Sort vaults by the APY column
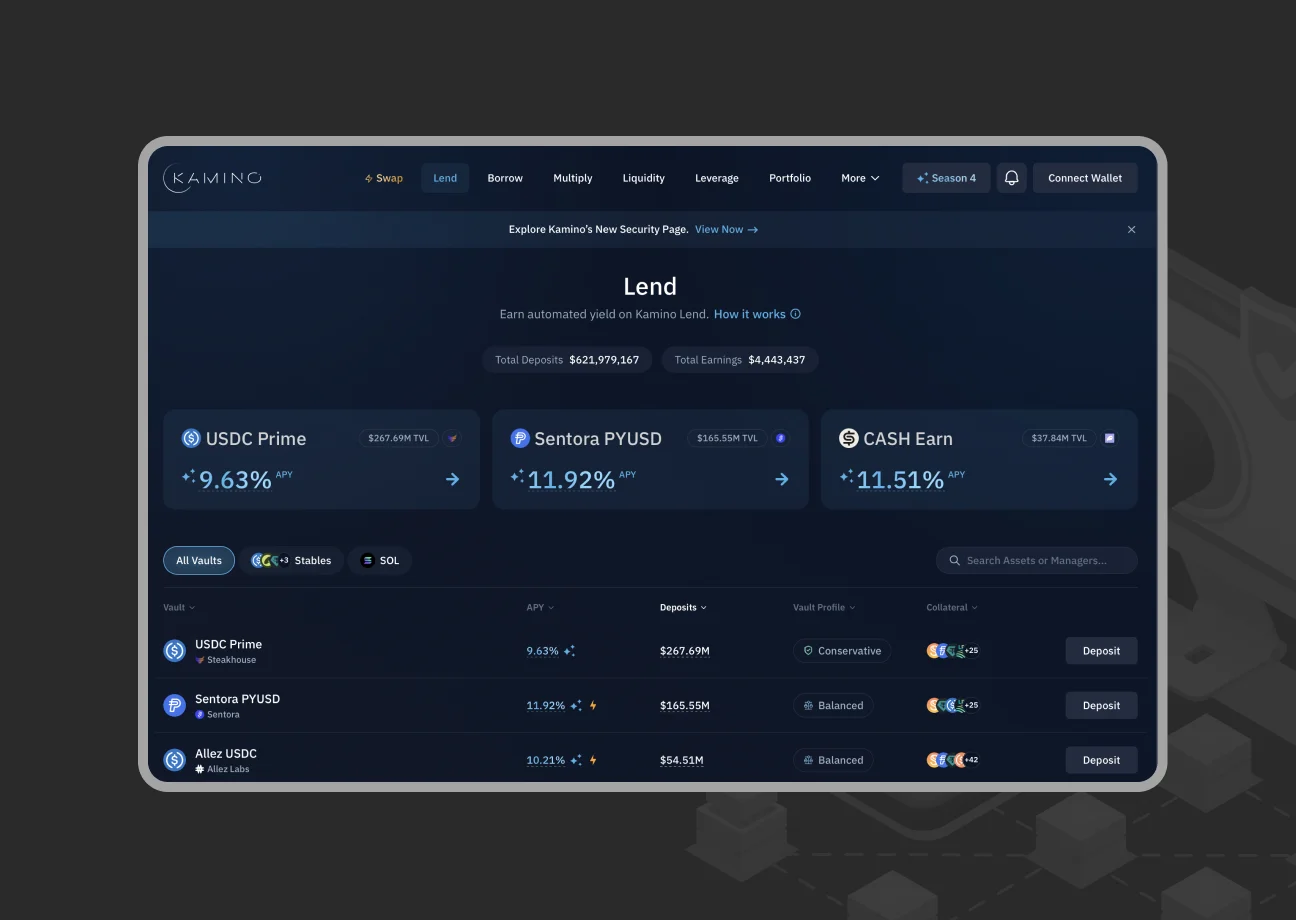1296x920 pixels. click(x=540, y=608)
